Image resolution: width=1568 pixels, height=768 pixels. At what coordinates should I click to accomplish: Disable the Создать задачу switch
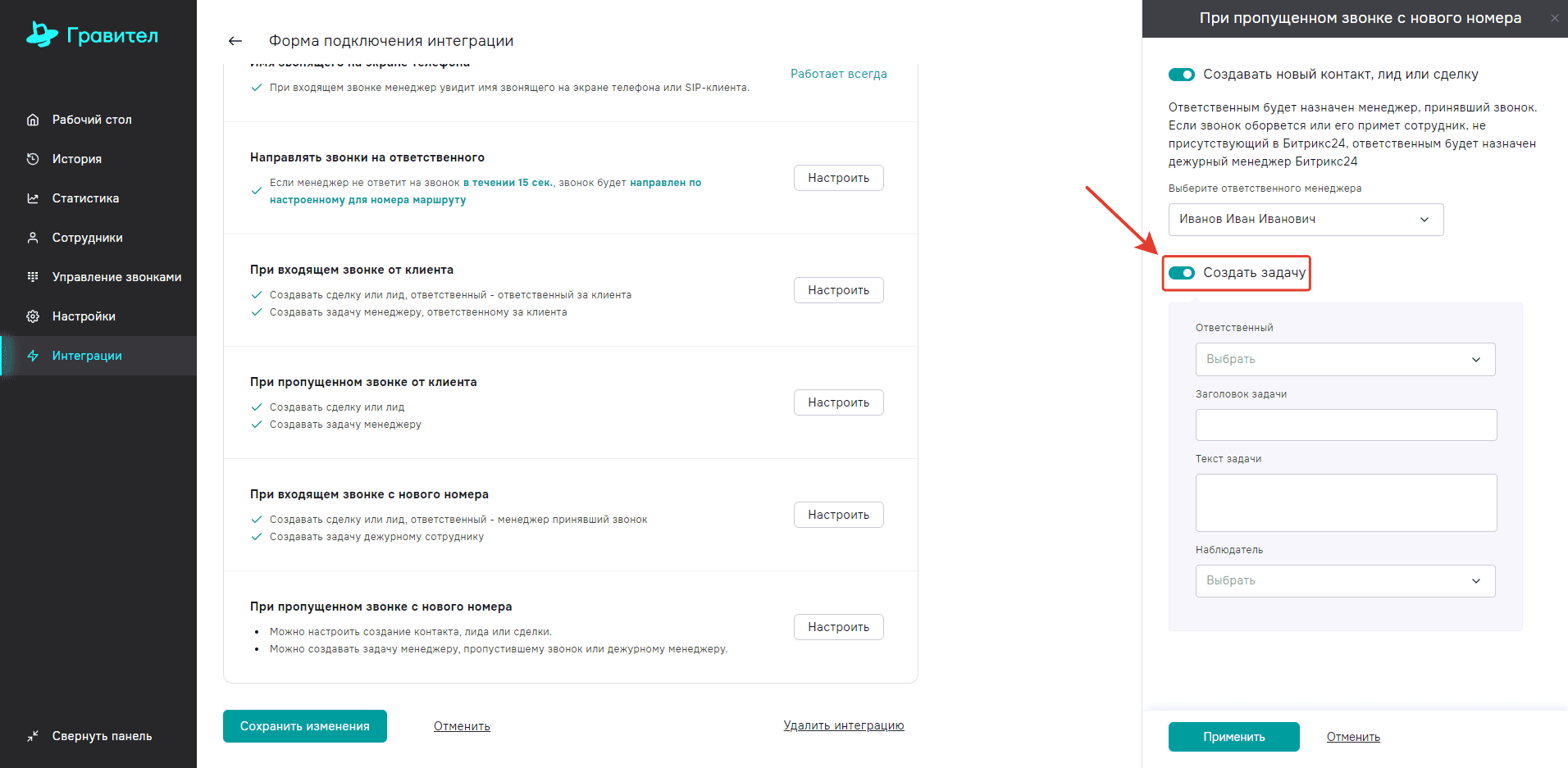click(1182, 273)
